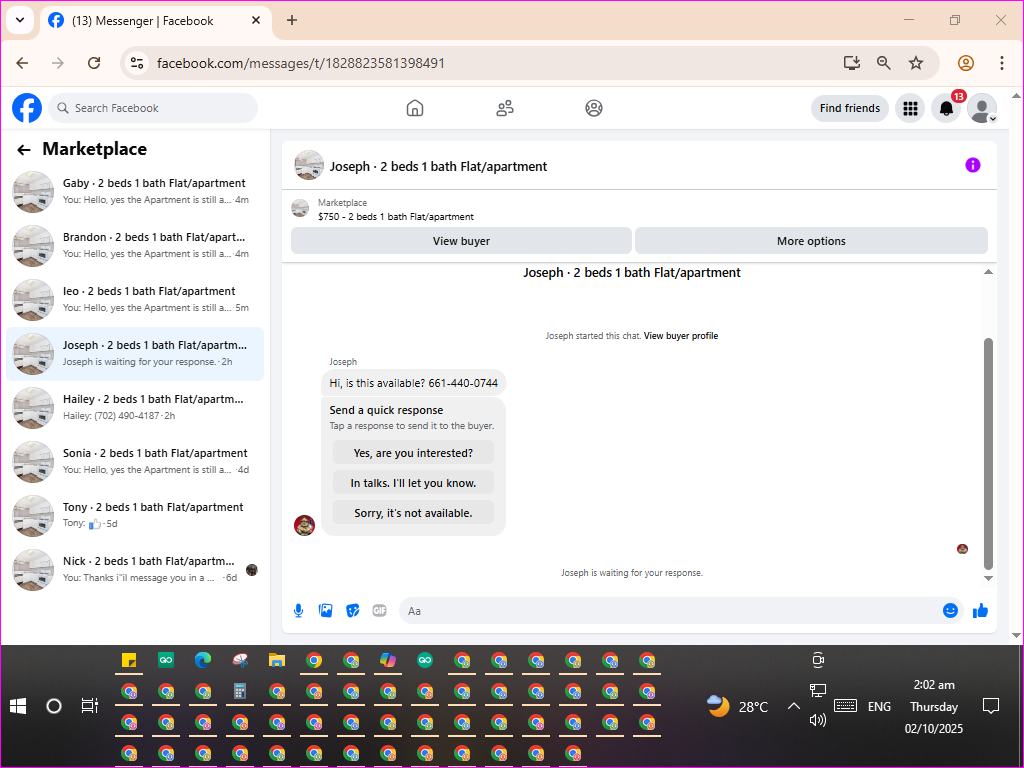
Task: Send a thumbs-up like
Action: (x=980, y=611)
